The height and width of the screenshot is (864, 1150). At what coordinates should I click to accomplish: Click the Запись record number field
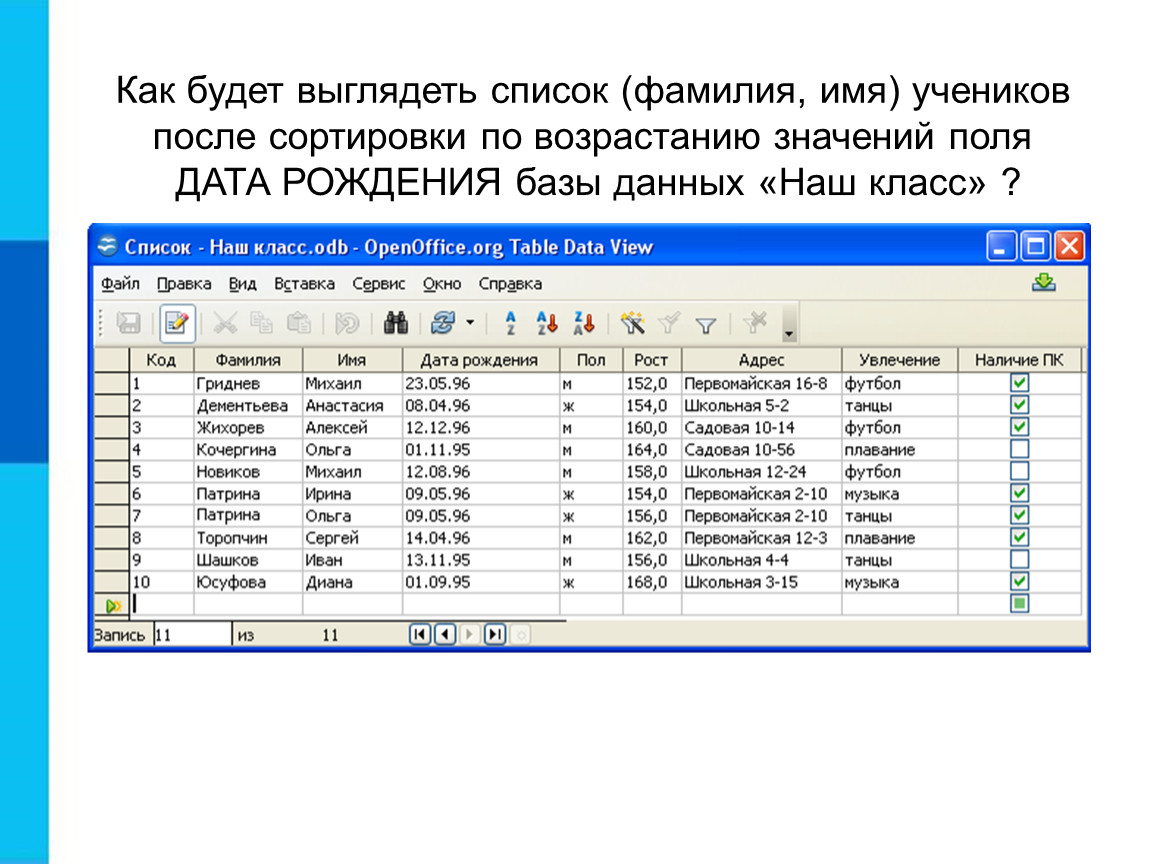point(192,634)
